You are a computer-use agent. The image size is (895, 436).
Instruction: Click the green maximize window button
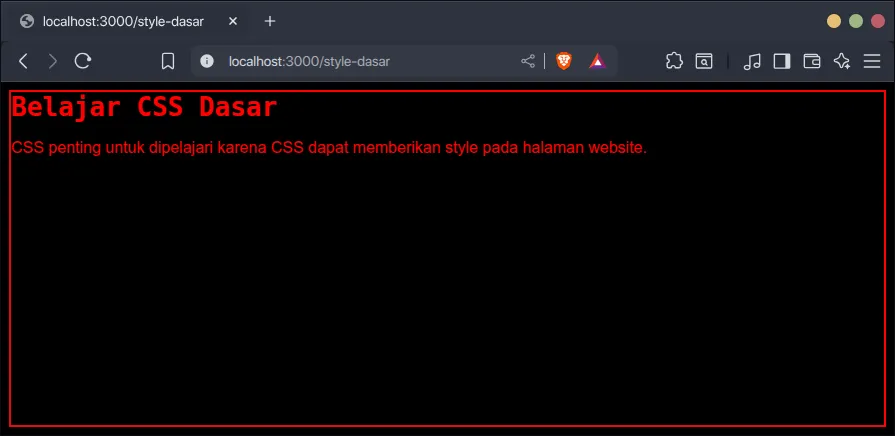point(856,21)
